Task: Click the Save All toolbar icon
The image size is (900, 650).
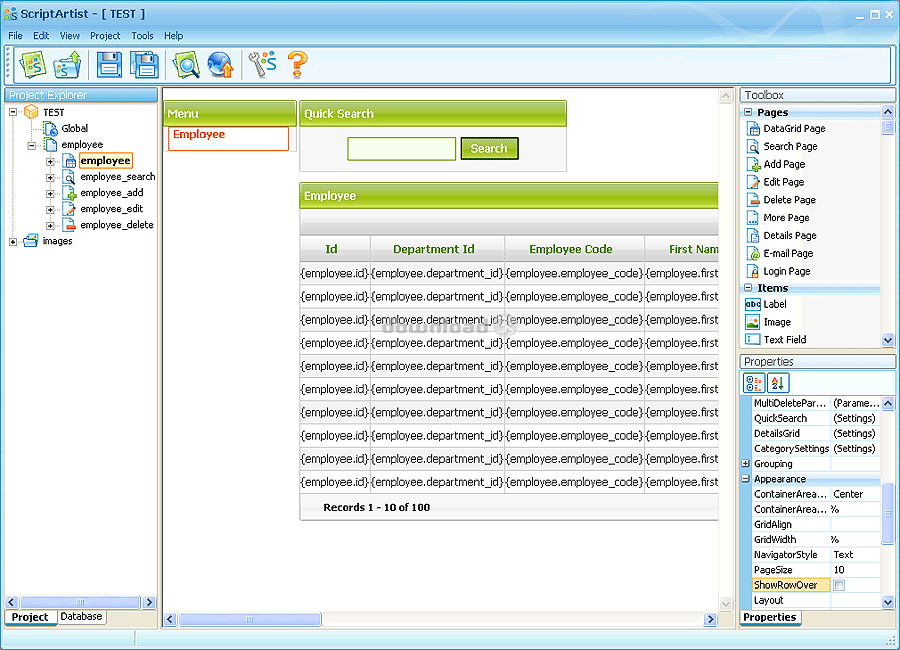Action: tap(144, 65)
